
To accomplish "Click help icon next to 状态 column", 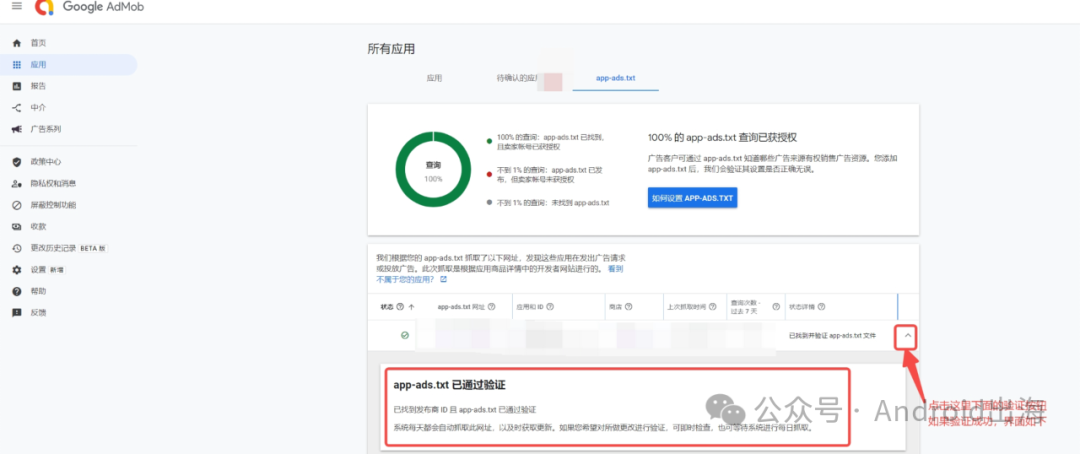I will (x=400, y=307).
